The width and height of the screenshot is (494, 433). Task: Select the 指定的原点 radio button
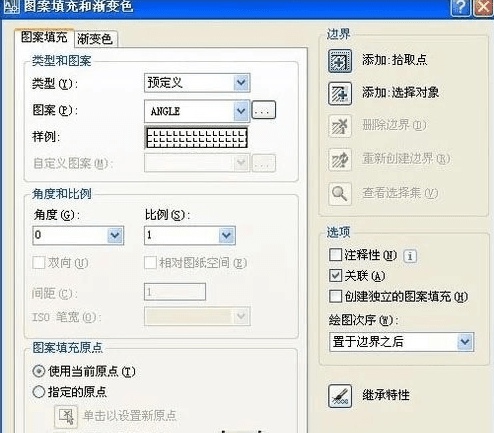coord(39,392)
